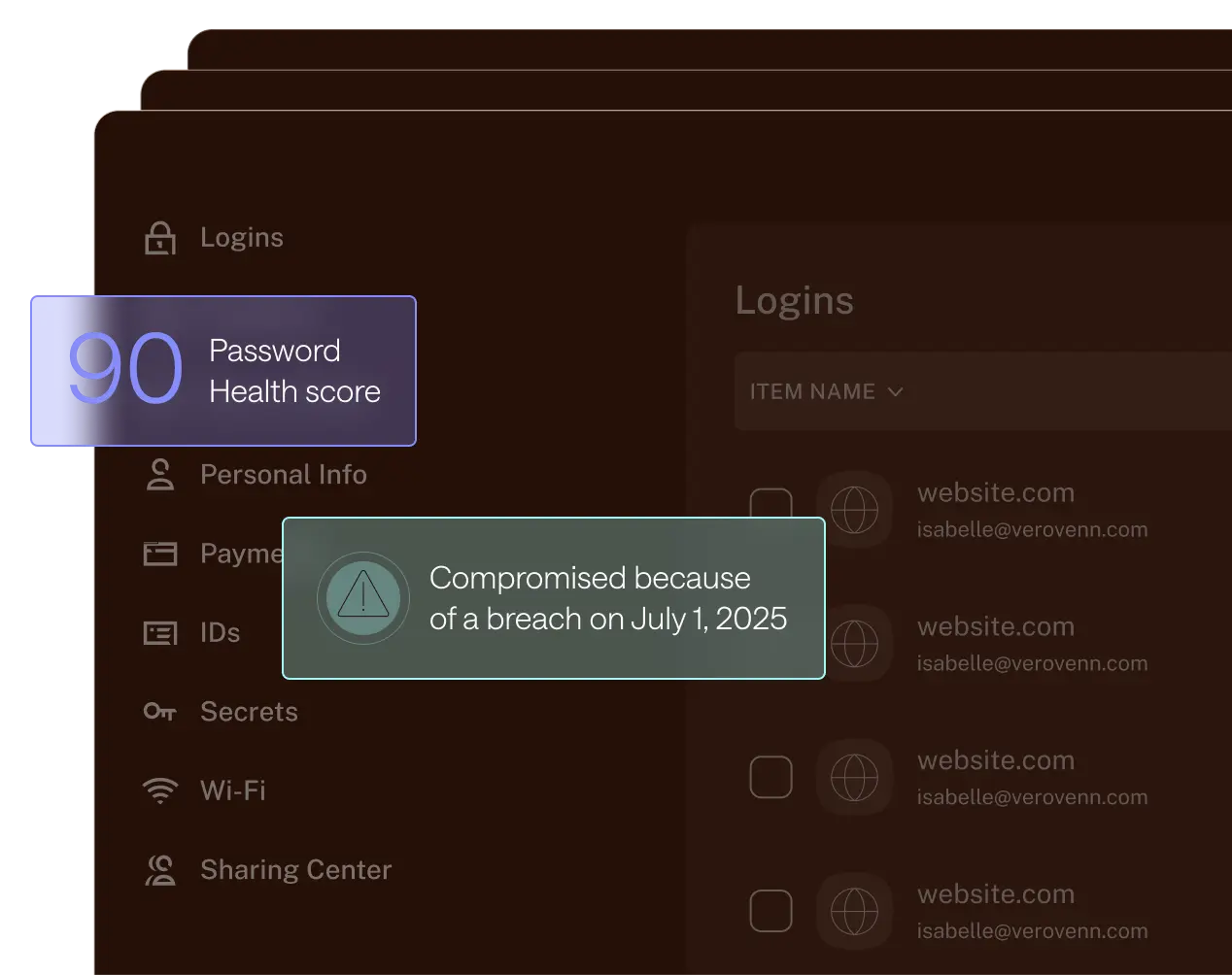Open the second website.com login entry
The width and height of the screenshot is (1232, 975).
pos(995,626)
